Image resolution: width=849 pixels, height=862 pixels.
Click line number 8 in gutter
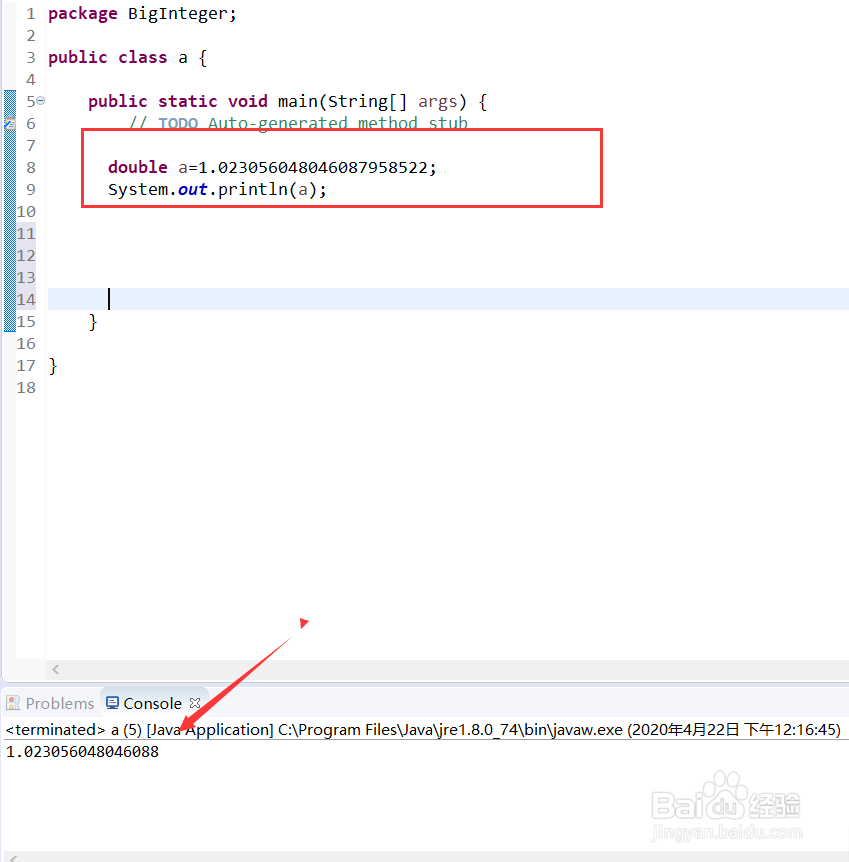pyautogui.click(x=31, y=167)
